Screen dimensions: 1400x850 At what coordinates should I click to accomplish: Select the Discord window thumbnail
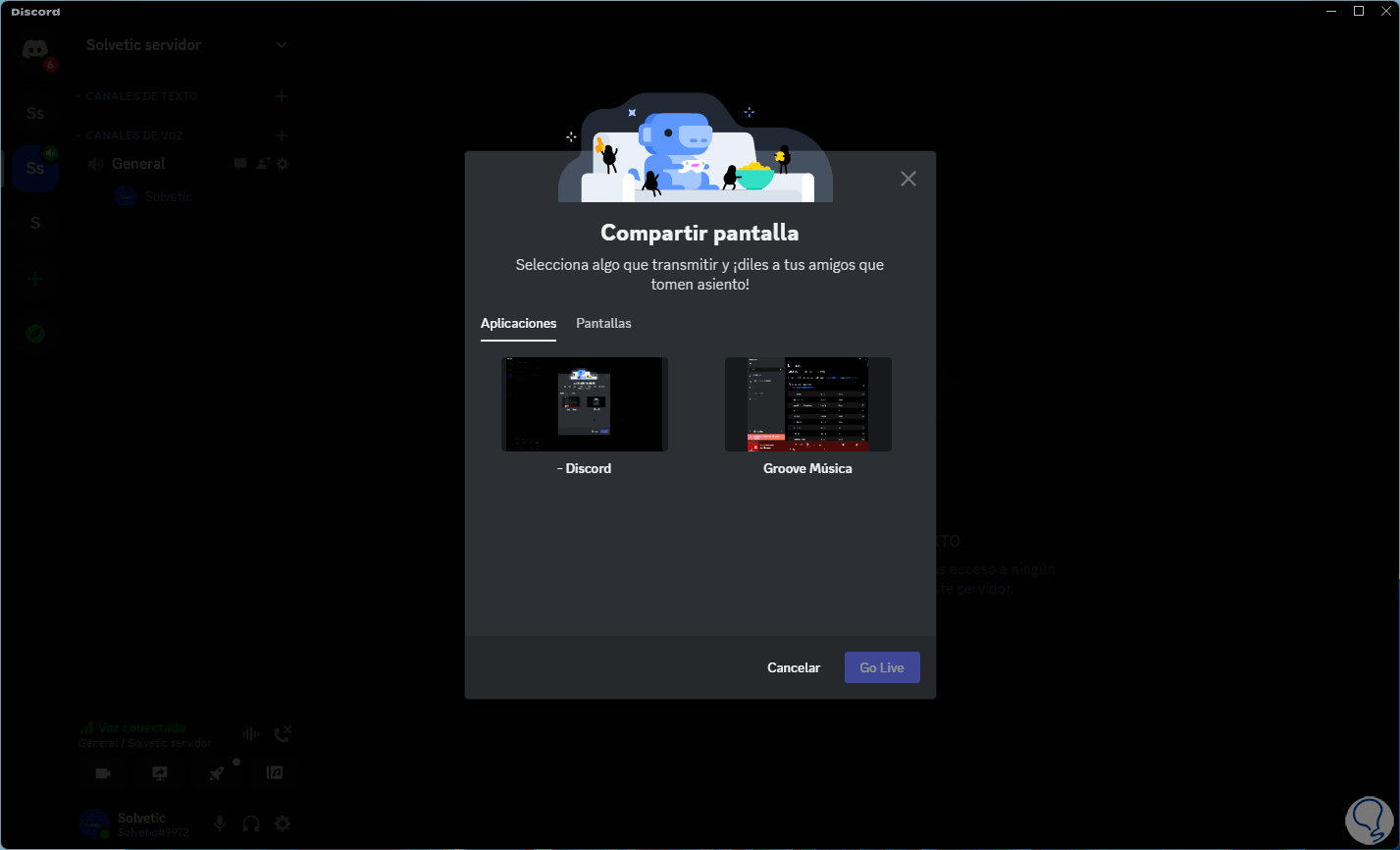coord(585,404)
